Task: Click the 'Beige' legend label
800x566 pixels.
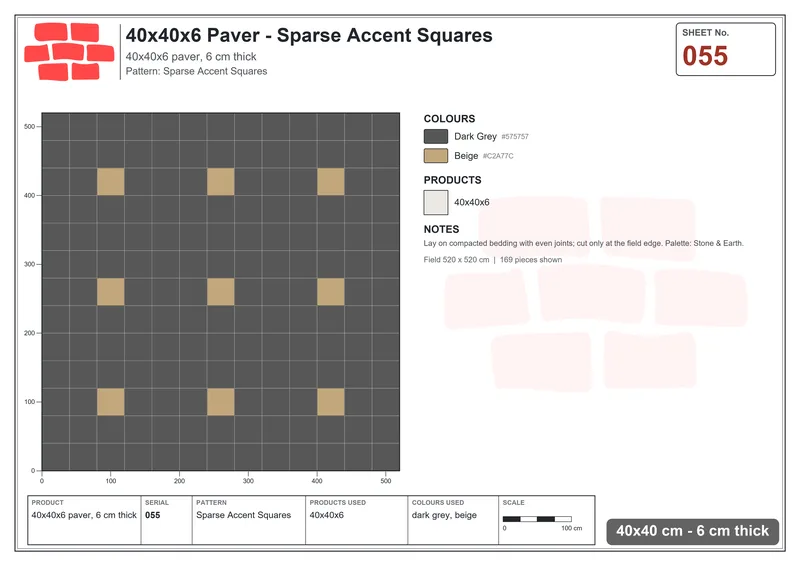Action: click(466, 156)
